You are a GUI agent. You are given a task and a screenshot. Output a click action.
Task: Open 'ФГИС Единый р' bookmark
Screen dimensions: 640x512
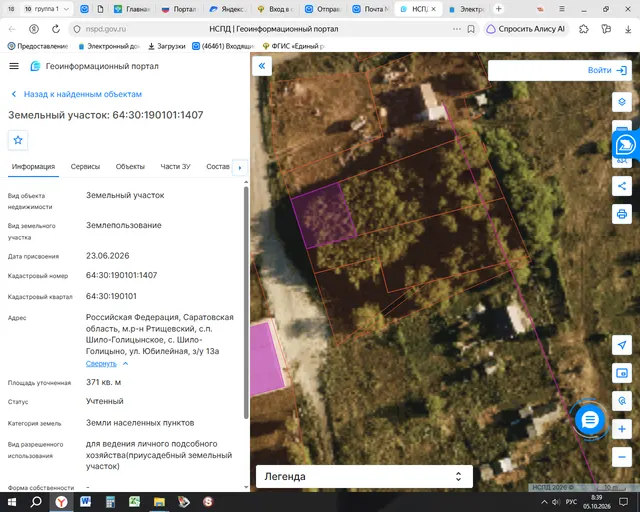(293, 46)
